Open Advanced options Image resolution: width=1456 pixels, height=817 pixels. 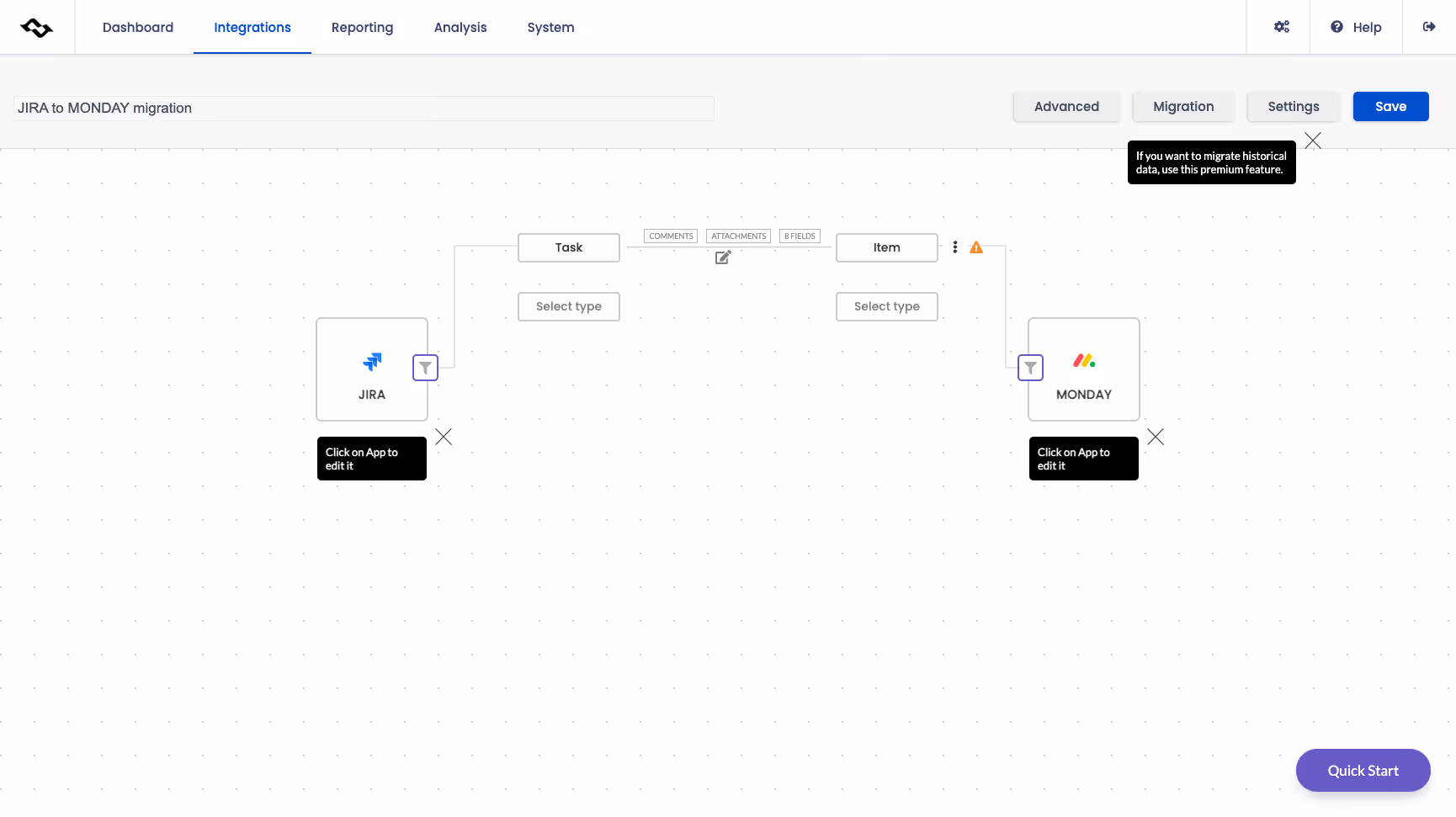[x=1066, y=106]
